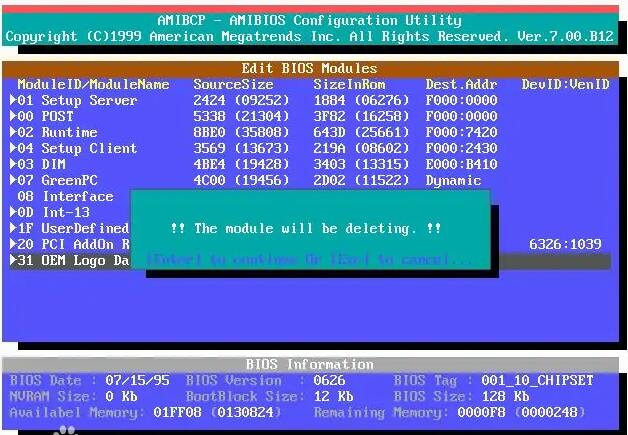Click the ModuleID/ModuleName column header
628x435 pixels.
(x=93, y=84)
